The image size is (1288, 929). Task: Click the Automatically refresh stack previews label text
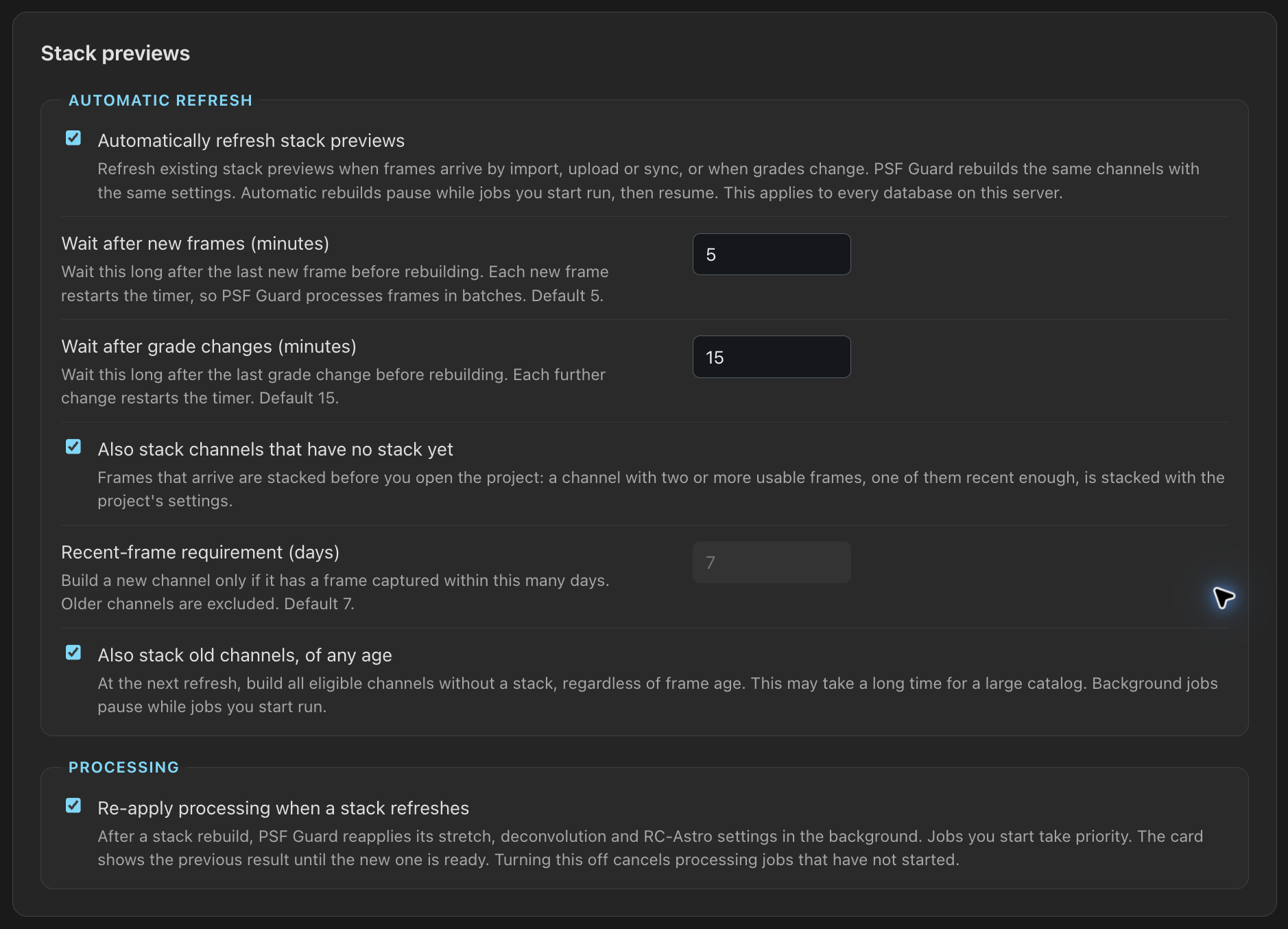tap(251, 141)
